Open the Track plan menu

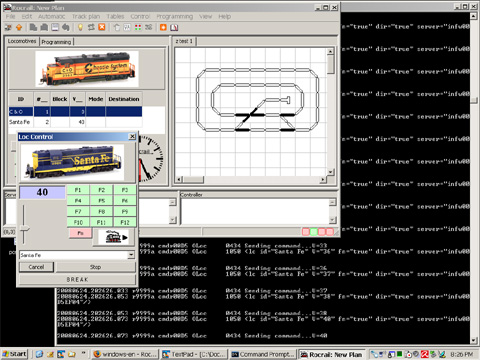click(x=86, y=16)
